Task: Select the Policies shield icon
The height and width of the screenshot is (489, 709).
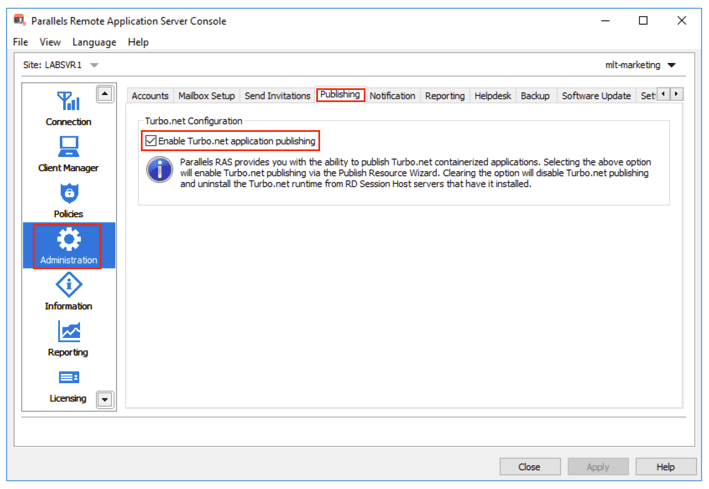Action: (69, 193)
